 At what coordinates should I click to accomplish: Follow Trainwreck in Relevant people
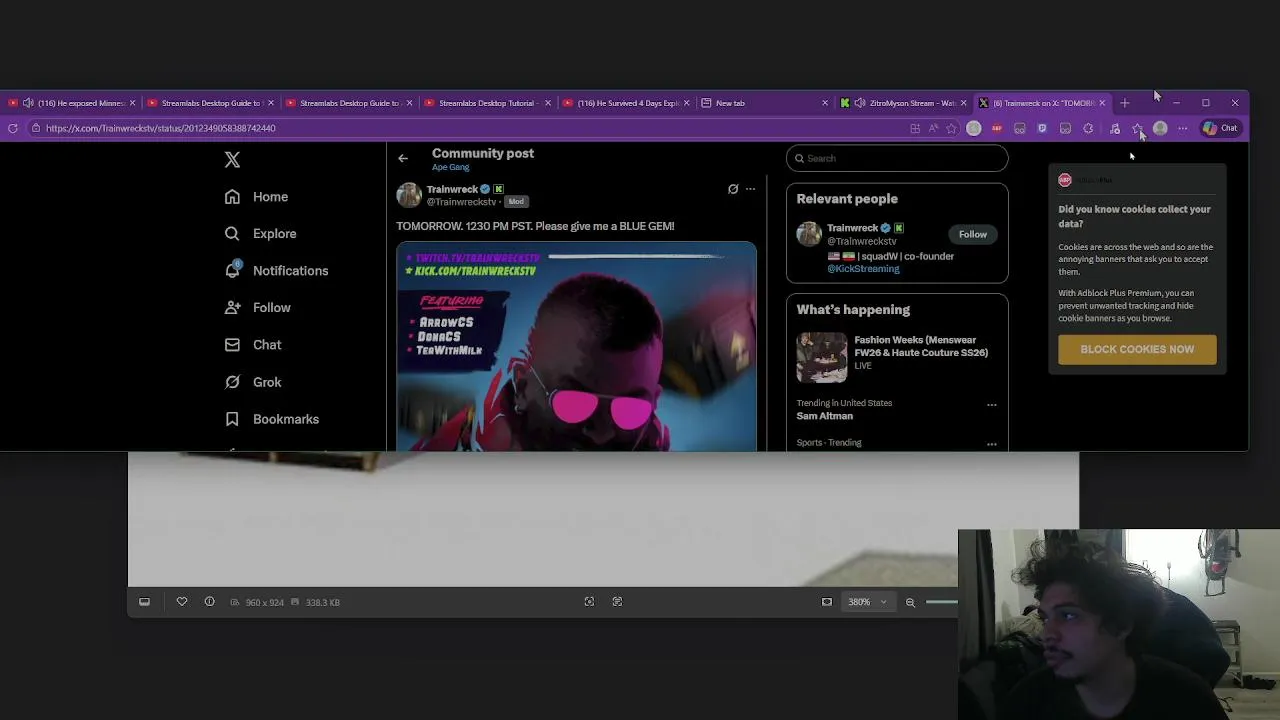pos(973,234)
